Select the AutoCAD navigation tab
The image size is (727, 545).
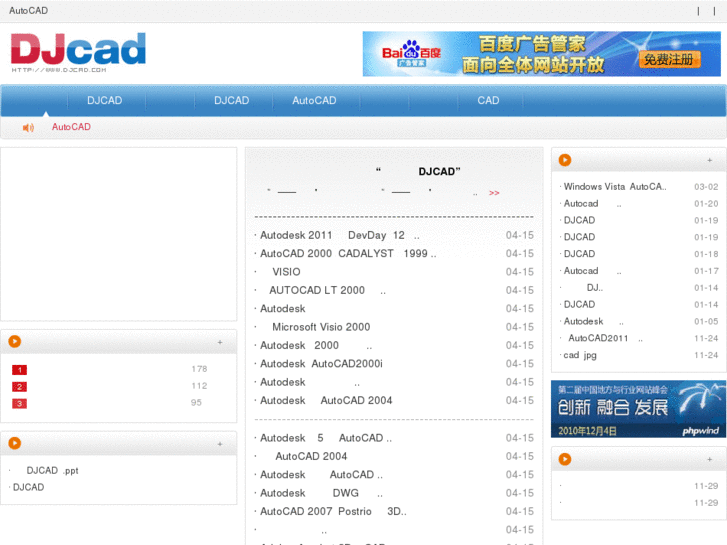[x=314, y=101]
